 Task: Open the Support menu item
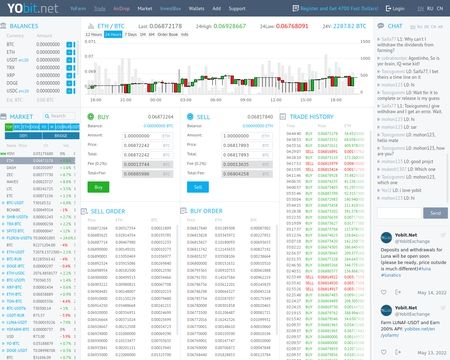pos(237,9)
